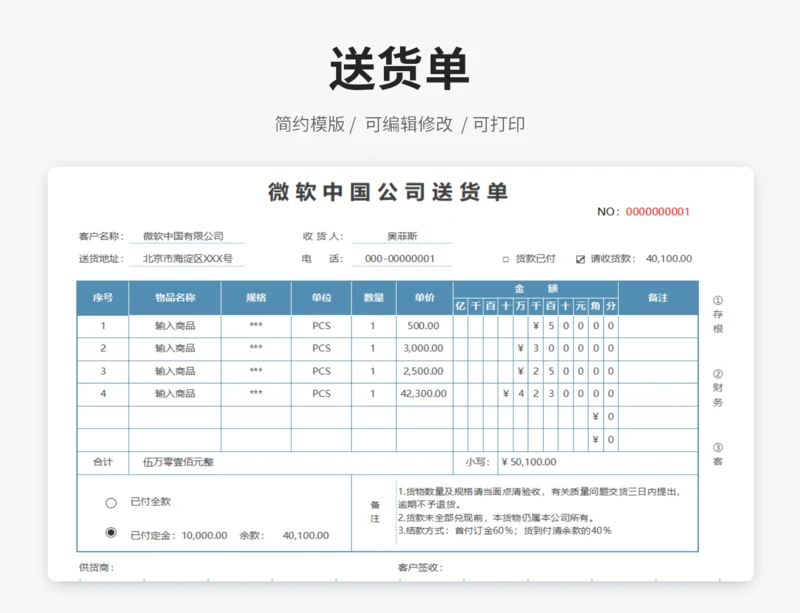Image resolution: width=800 pixels, height=613 pixels.
Task: Click the ①存根 copy label
Action: (718, 314)
